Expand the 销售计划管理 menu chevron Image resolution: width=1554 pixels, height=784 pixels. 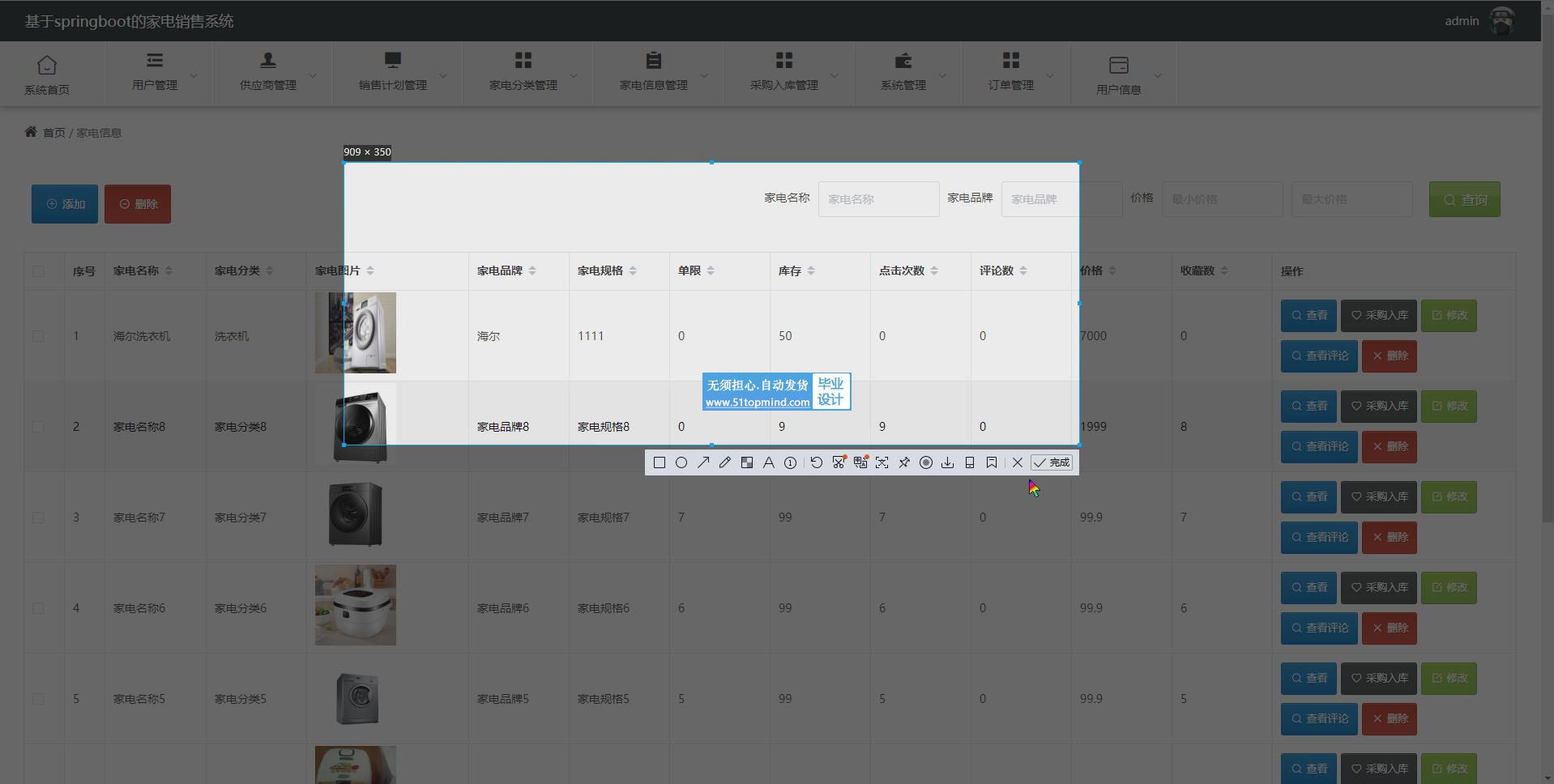pos(443,75)
